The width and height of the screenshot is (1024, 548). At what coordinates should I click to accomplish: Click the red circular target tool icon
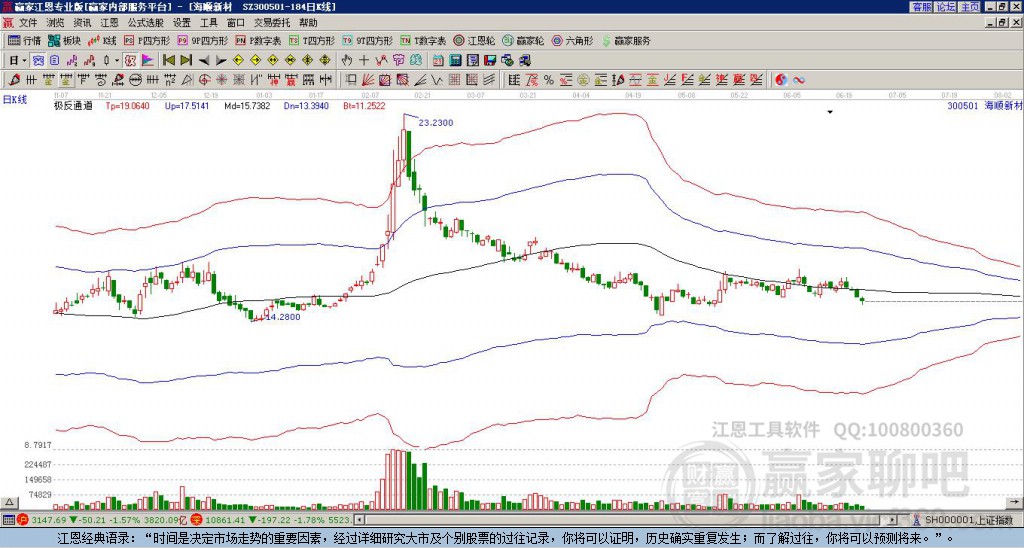tap(204, 80)
